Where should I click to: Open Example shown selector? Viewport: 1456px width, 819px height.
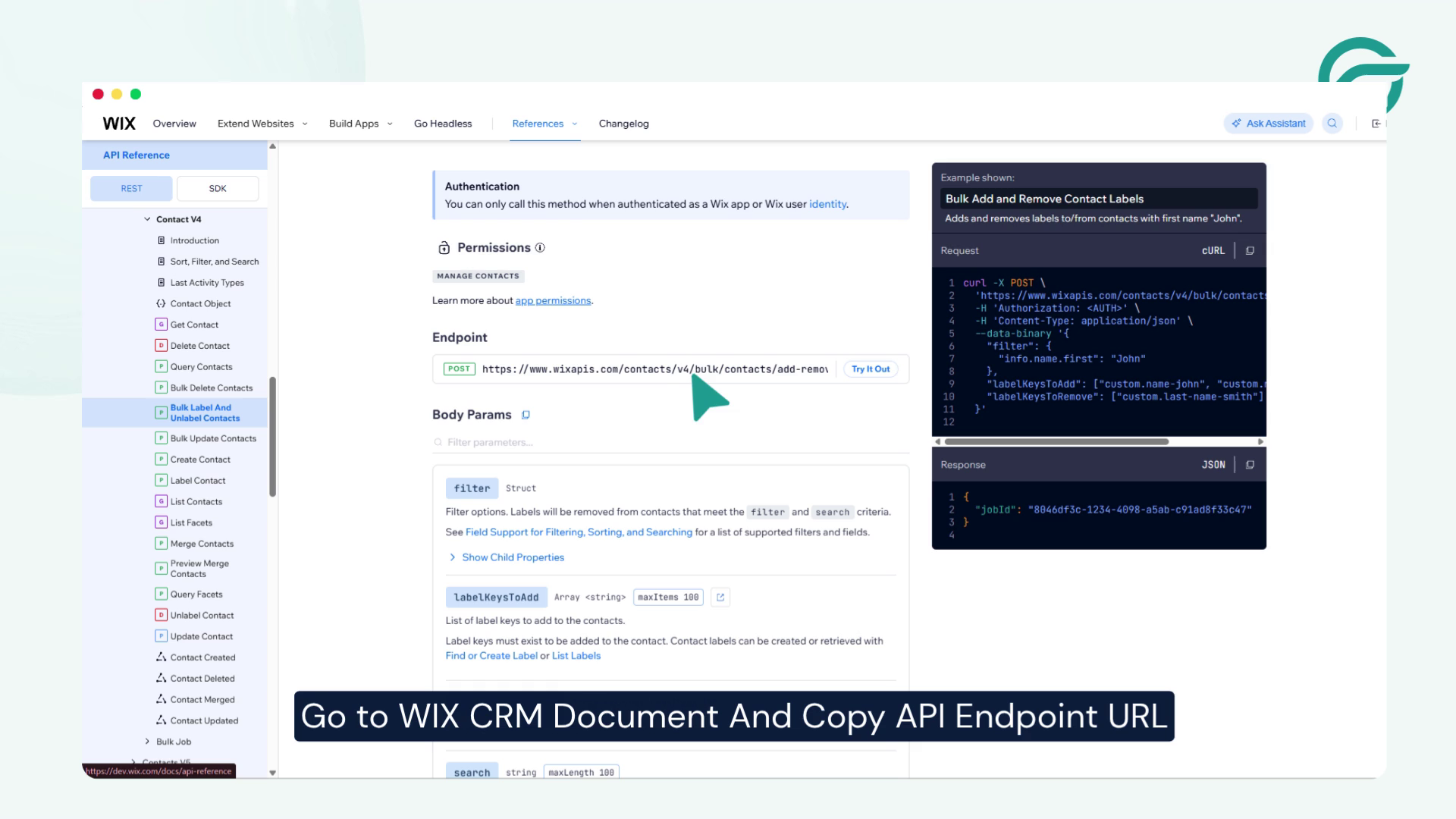[x=1099, y=199]
